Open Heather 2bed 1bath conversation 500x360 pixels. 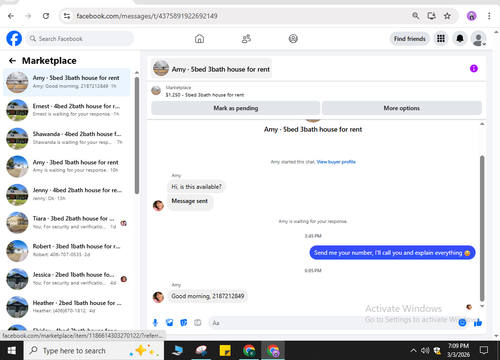(67, 307)
